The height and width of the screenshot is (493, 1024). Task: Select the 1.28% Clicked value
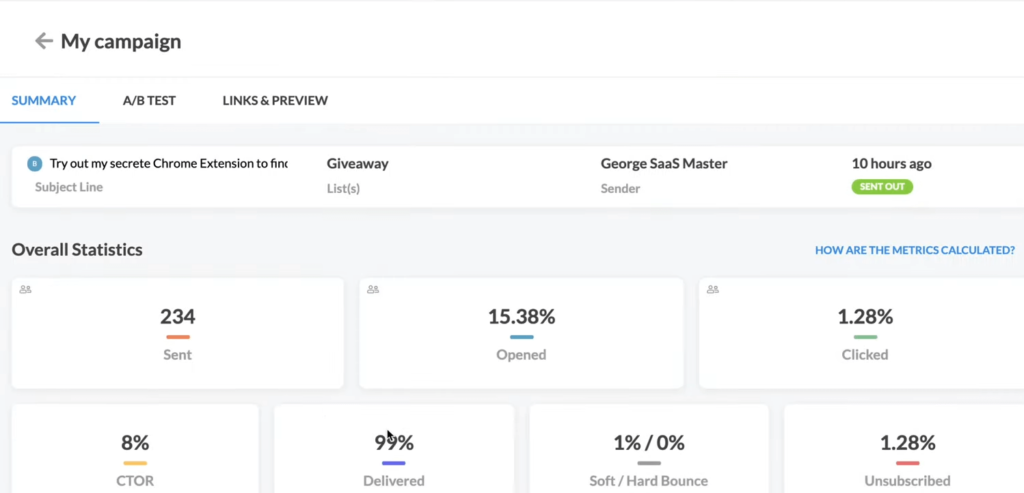click(x=865, y=317)
